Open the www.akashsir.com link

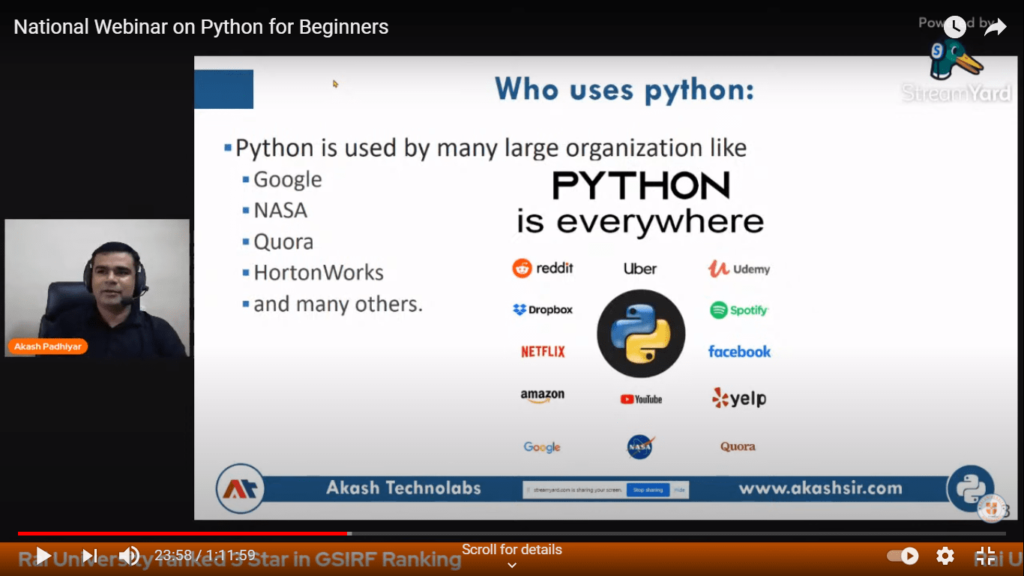point(820,488)
